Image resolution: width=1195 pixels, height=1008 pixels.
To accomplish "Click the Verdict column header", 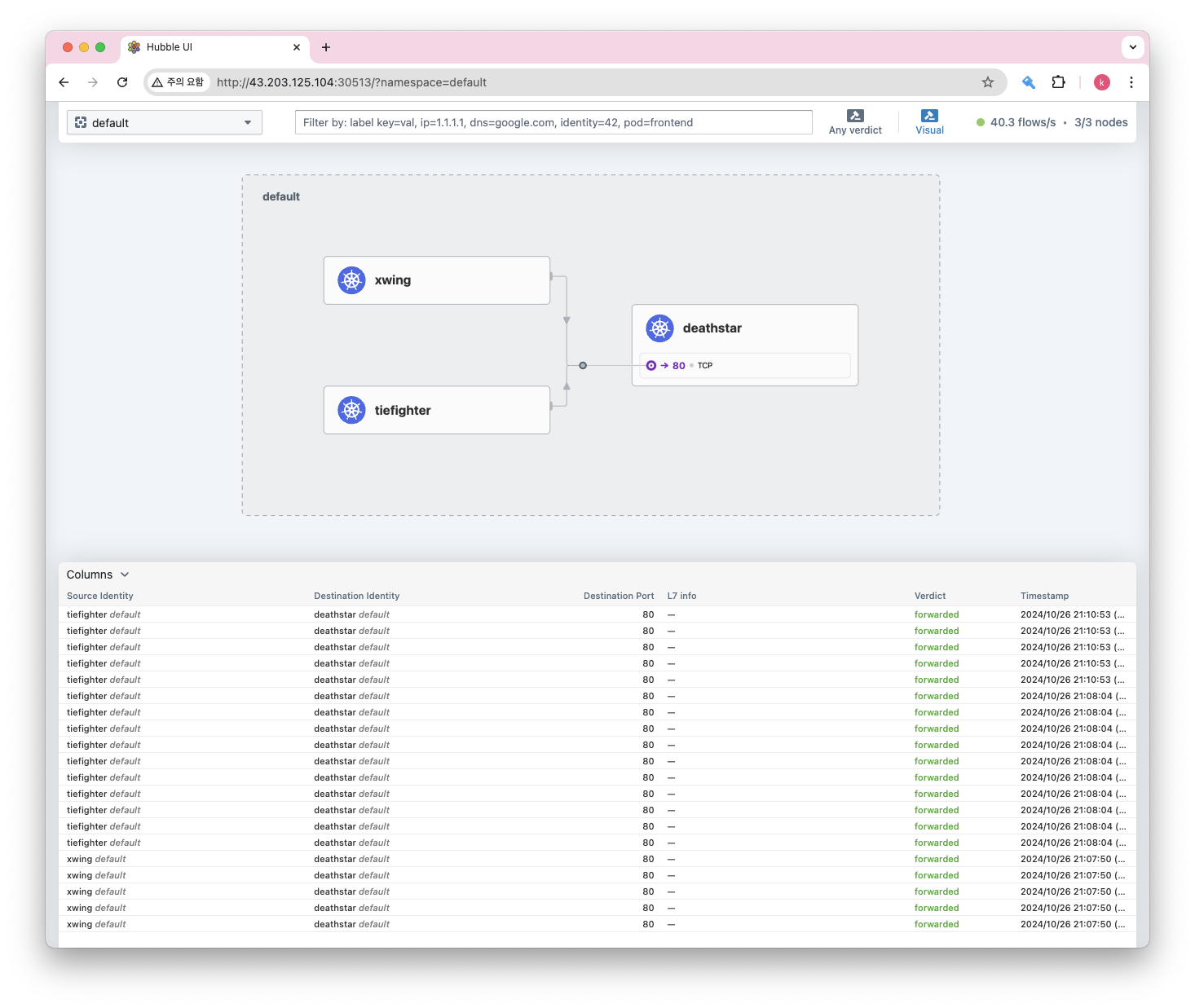I will pos(930,596).
